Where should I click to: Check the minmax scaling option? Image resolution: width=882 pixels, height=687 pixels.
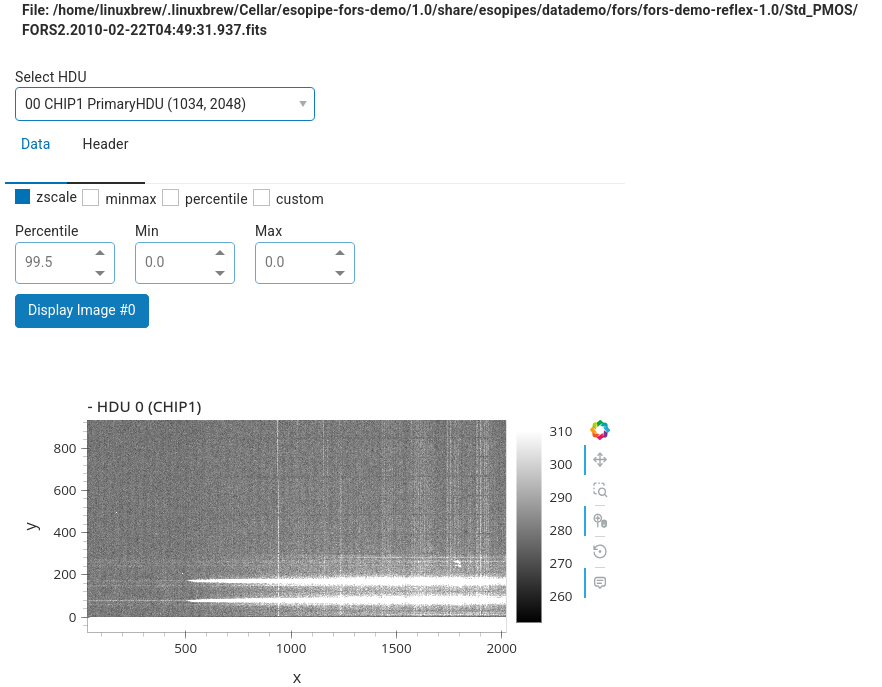point(91,198)
